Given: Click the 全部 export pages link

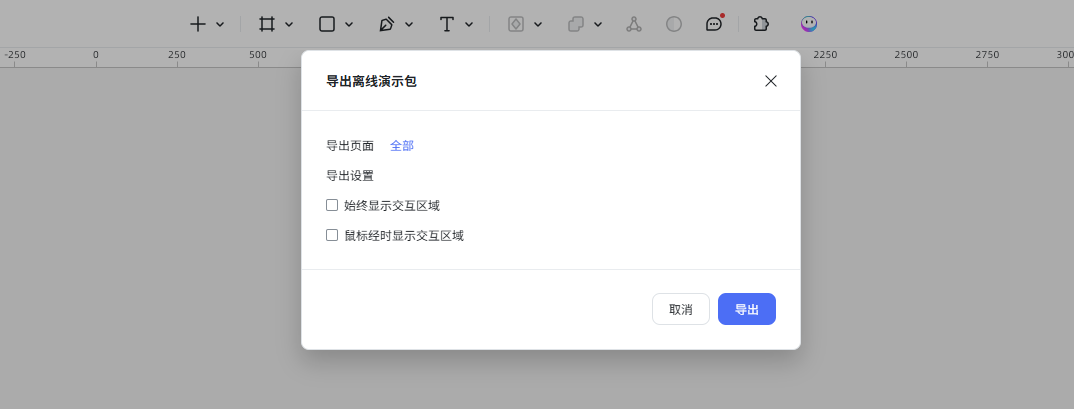Looking at the screenshot, I should tap(402, 146).
